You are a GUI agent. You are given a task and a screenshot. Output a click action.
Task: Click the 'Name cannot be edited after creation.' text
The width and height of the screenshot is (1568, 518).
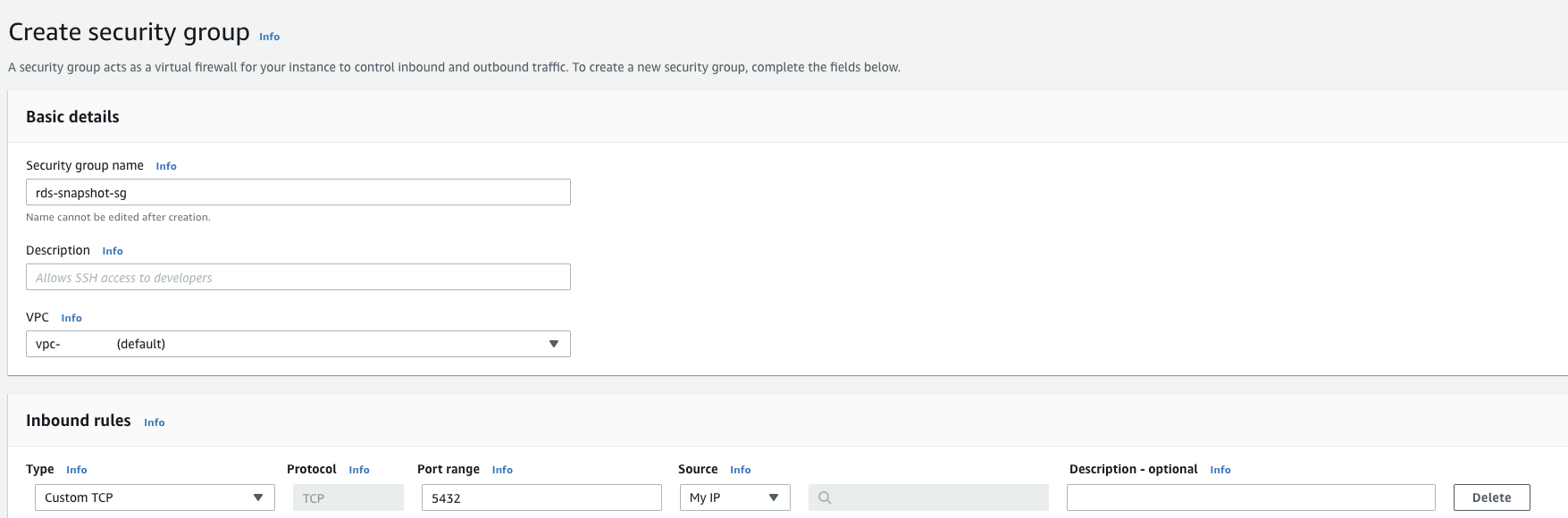point(118,217)
